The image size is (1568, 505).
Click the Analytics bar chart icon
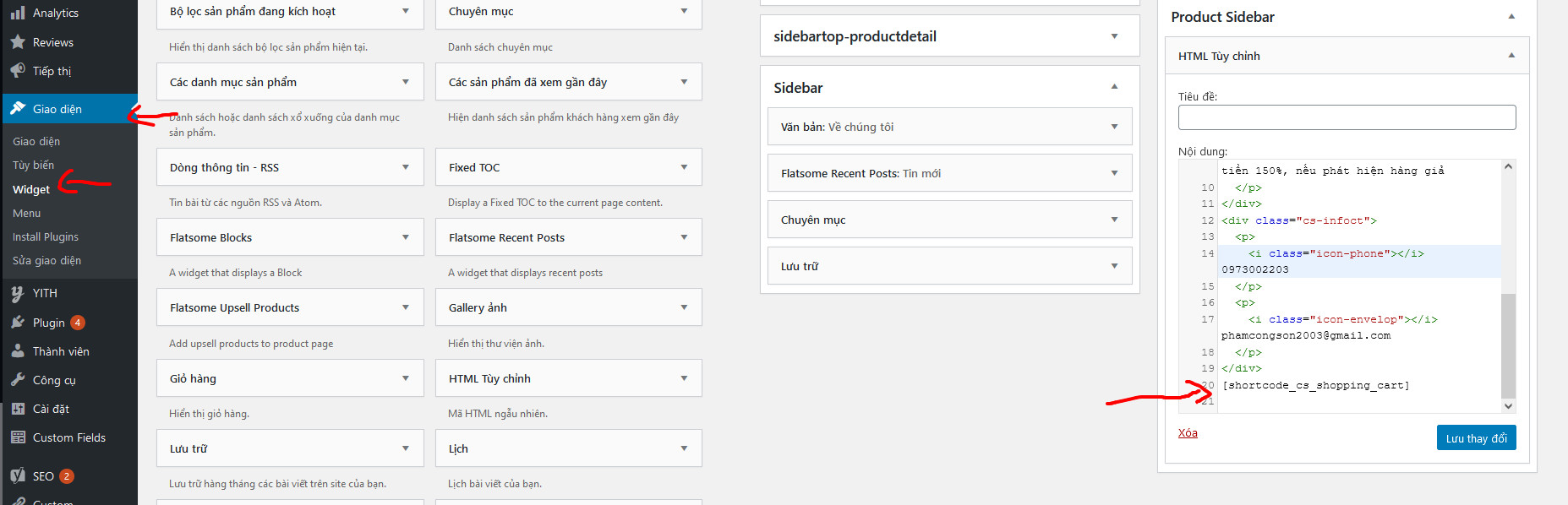[18, 13]
